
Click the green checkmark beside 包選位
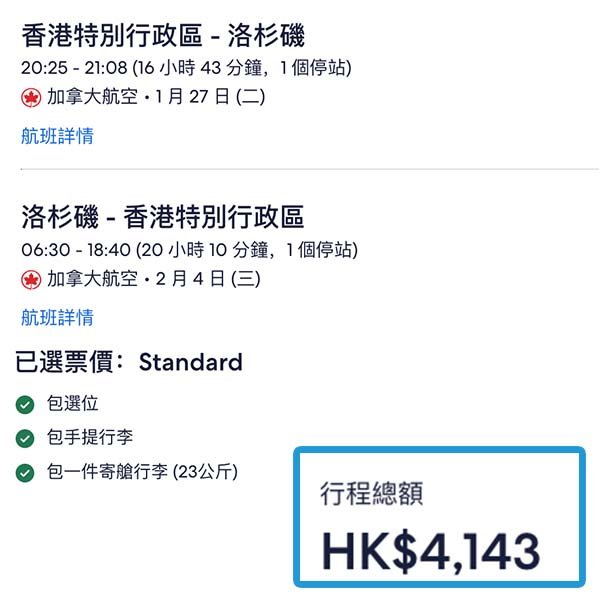tap(25, 405)
